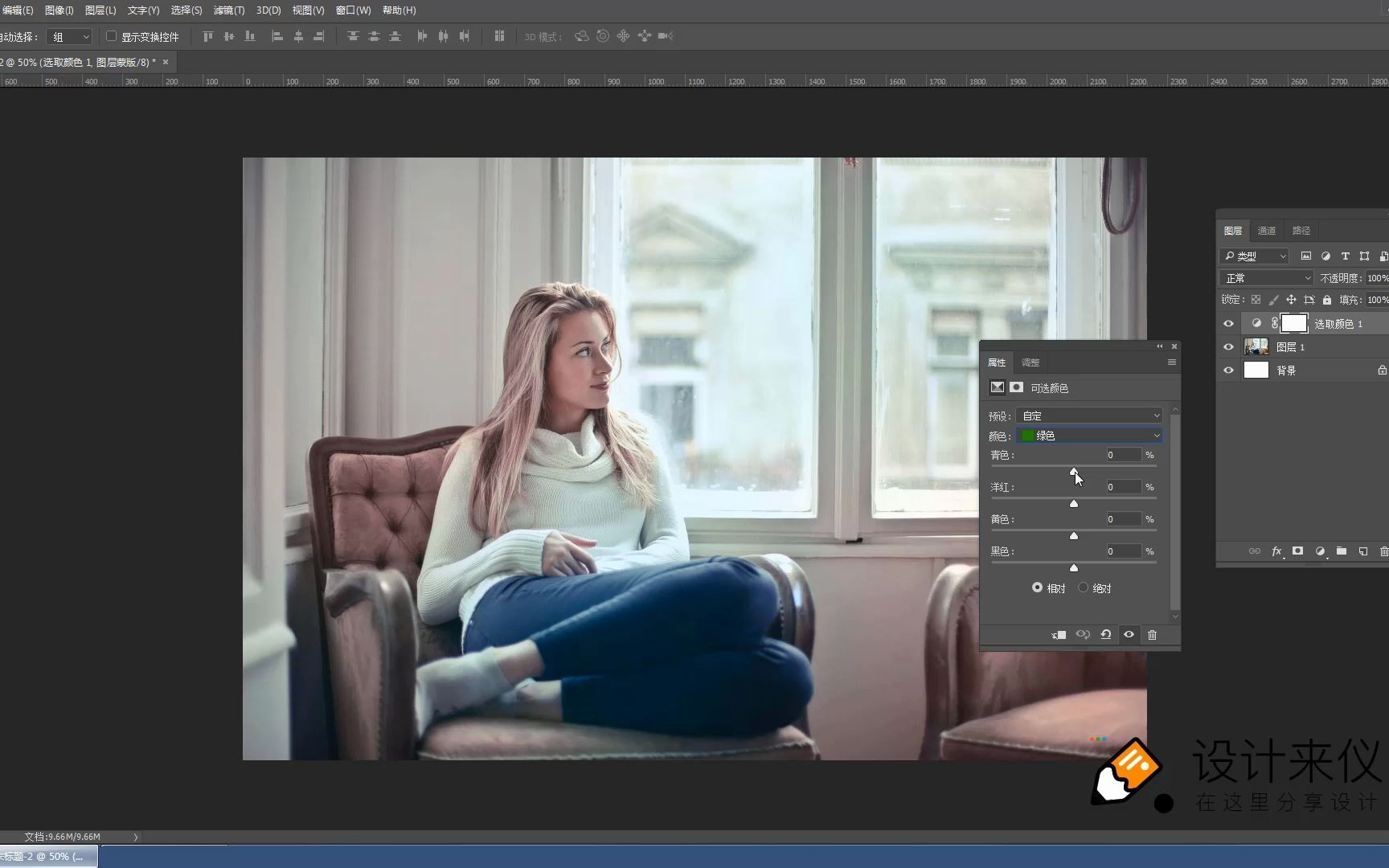Open the 预设 preset dropdown
Image resolution: width=1389 pixels, height=868 pixels.
[x=1088, y=415]
